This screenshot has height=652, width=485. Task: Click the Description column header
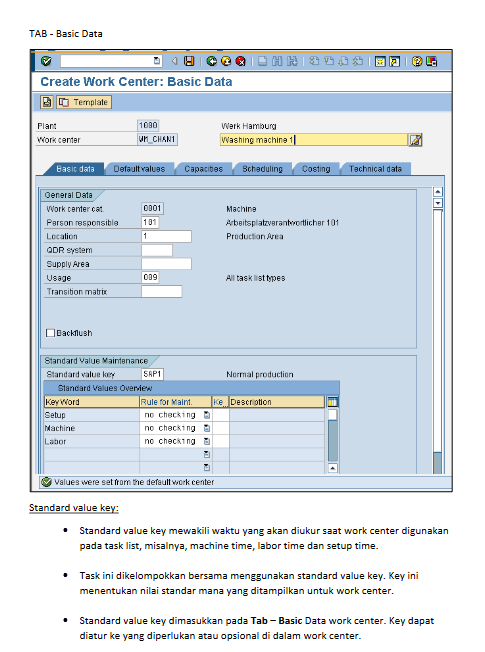pyautogui.click(x=277, y=402)
